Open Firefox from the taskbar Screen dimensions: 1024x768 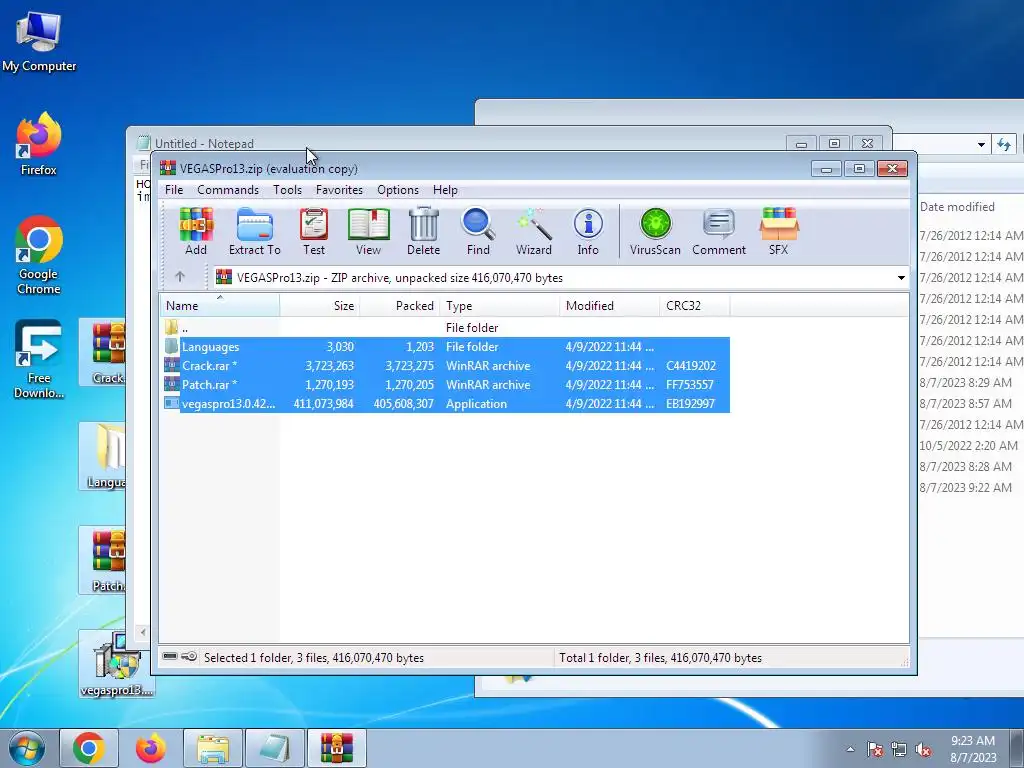click(150, 748)
